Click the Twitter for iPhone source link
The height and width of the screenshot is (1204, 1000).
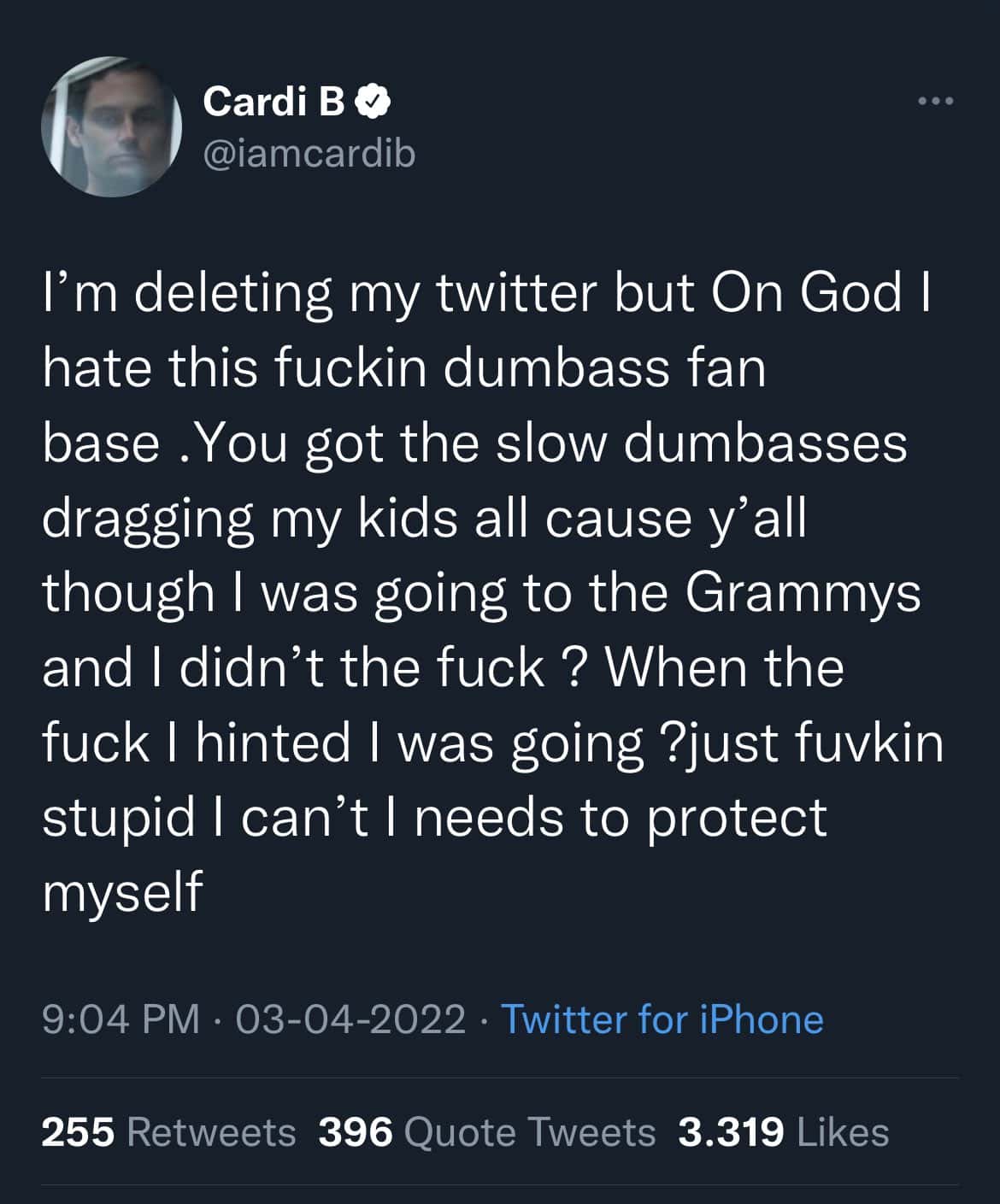coord(661,1019)
